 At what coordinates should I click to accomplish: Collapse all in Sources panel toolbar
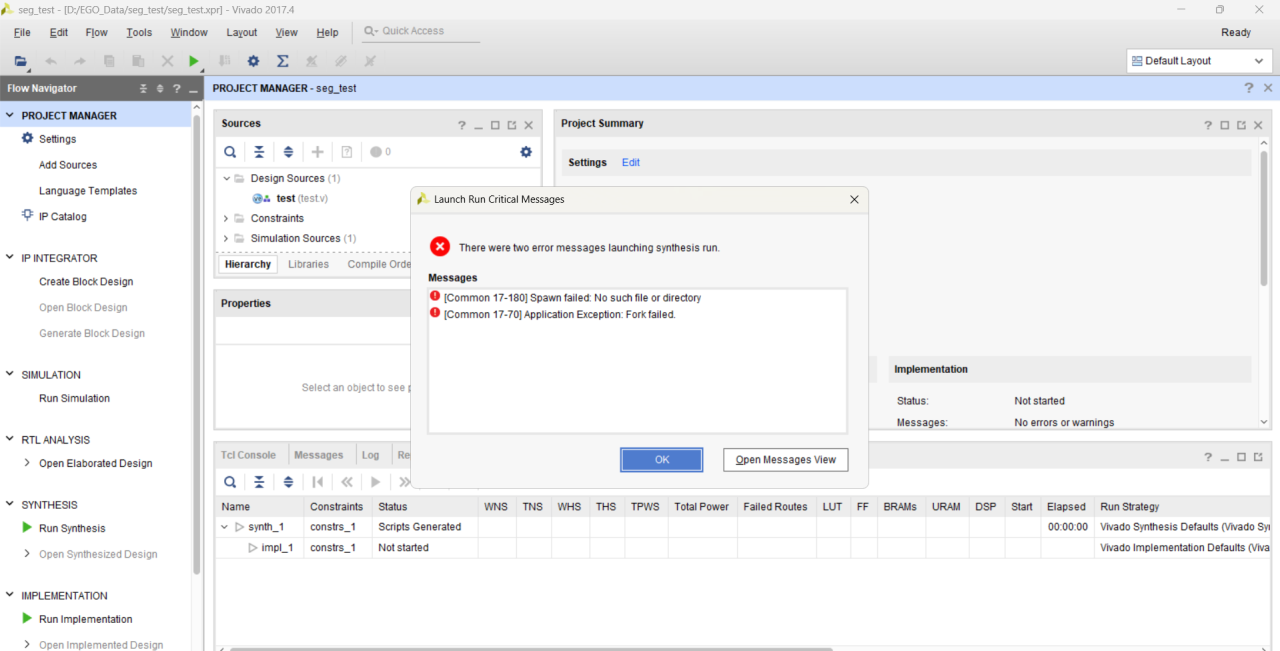pos(259,152)
